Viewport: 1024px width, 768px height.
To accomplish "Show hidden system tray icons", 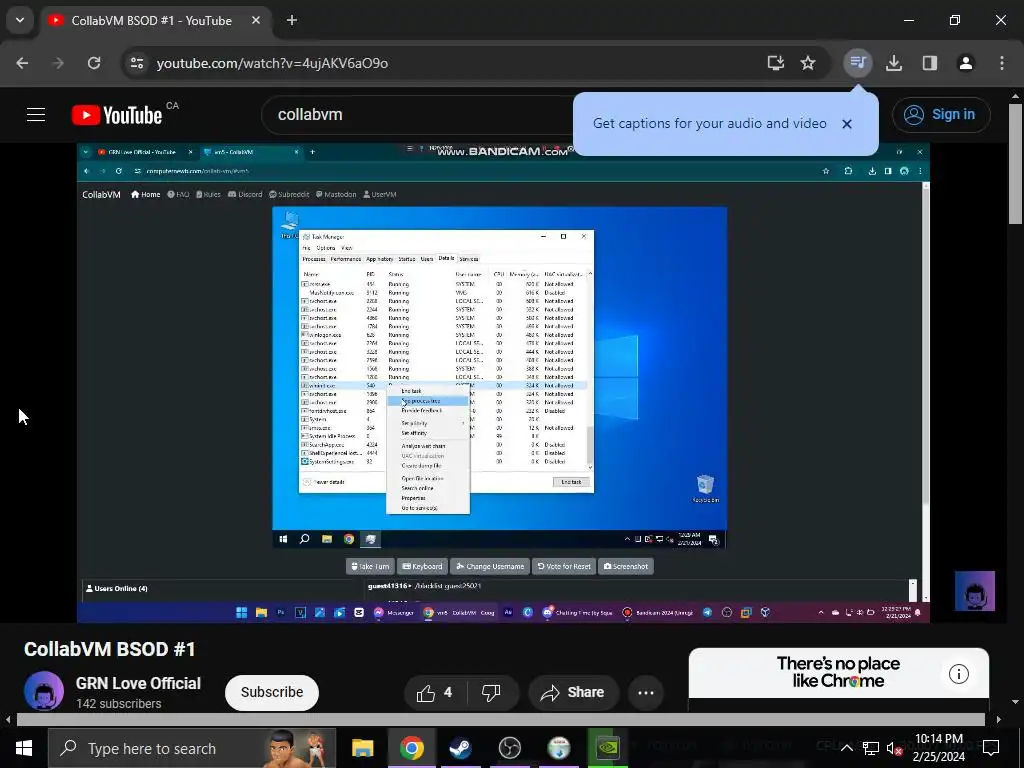I will 846,748.
